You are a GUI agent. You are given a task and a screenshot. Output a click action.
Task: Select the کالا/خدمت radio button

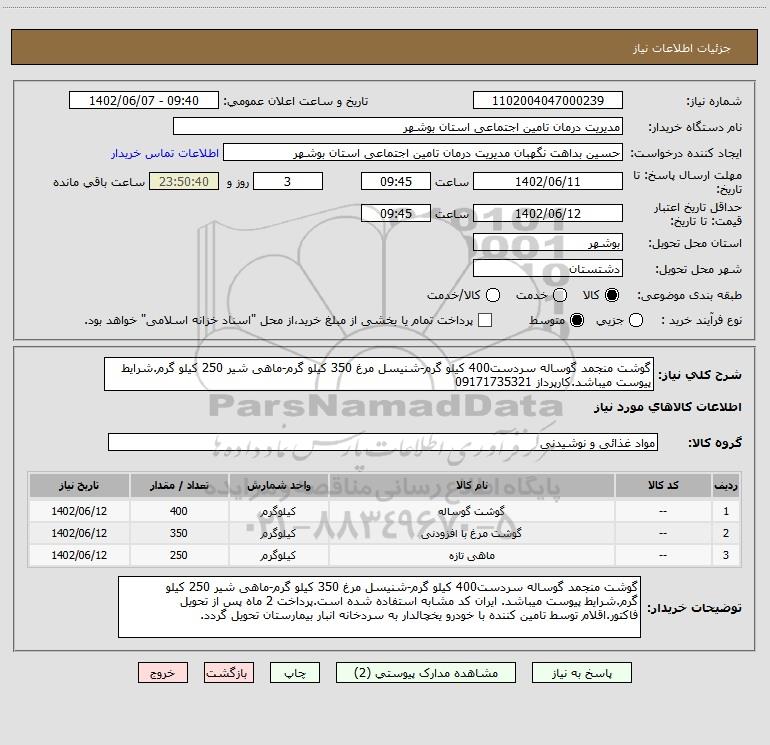point(493,295)
